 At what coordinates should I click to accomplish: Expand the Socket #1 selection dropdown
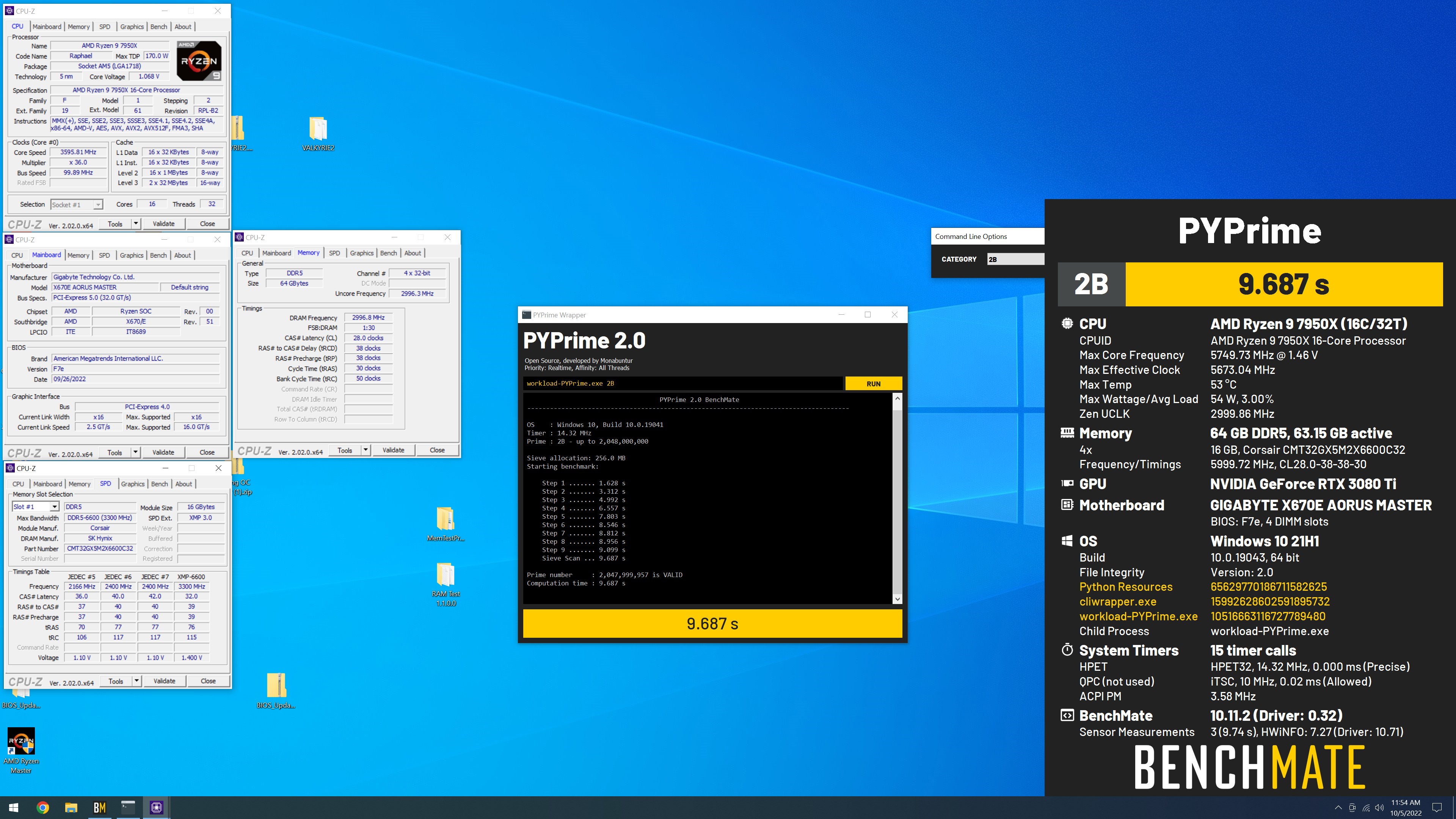pos(98,205)
